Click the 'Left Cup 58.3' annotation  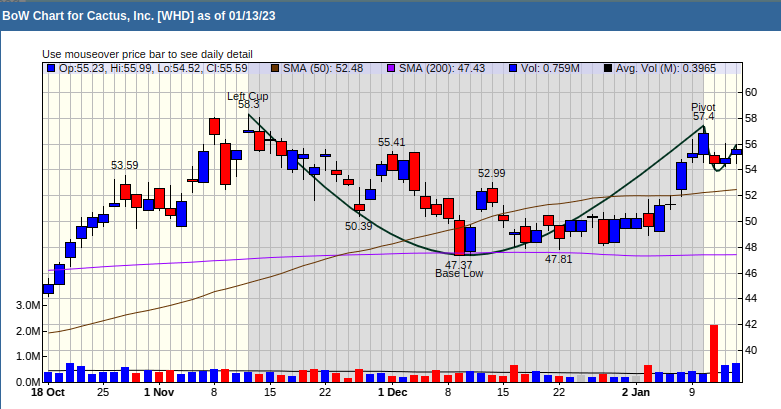pos(248,100)
